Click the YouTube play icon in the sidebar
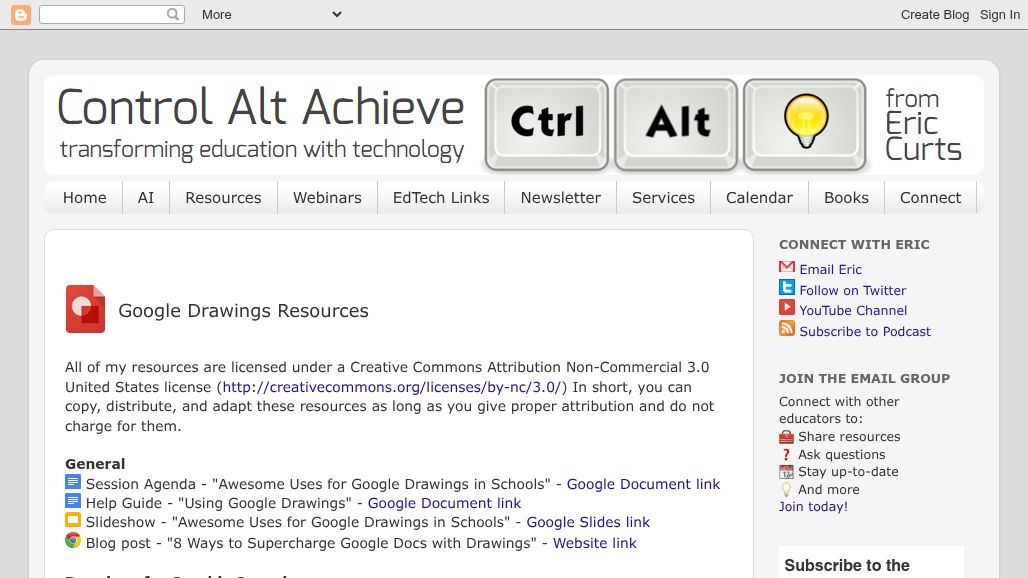The image size is (1028, 578). [x=787, y=309]
